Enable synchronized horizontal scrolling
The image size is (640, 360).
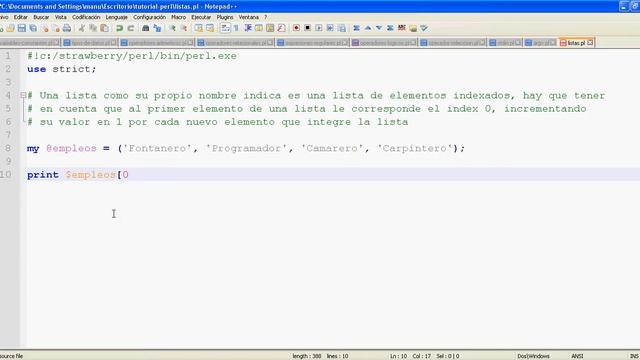pos(210,28)
